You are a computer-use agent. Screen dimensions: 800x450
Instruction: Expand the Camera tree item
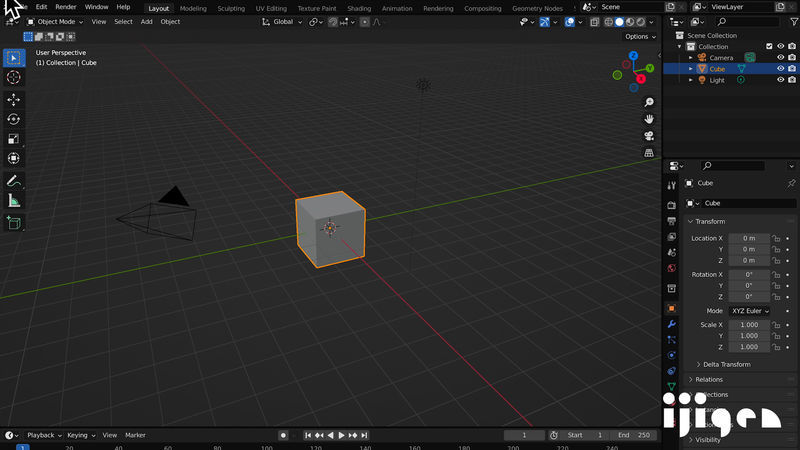click(691, 58)
